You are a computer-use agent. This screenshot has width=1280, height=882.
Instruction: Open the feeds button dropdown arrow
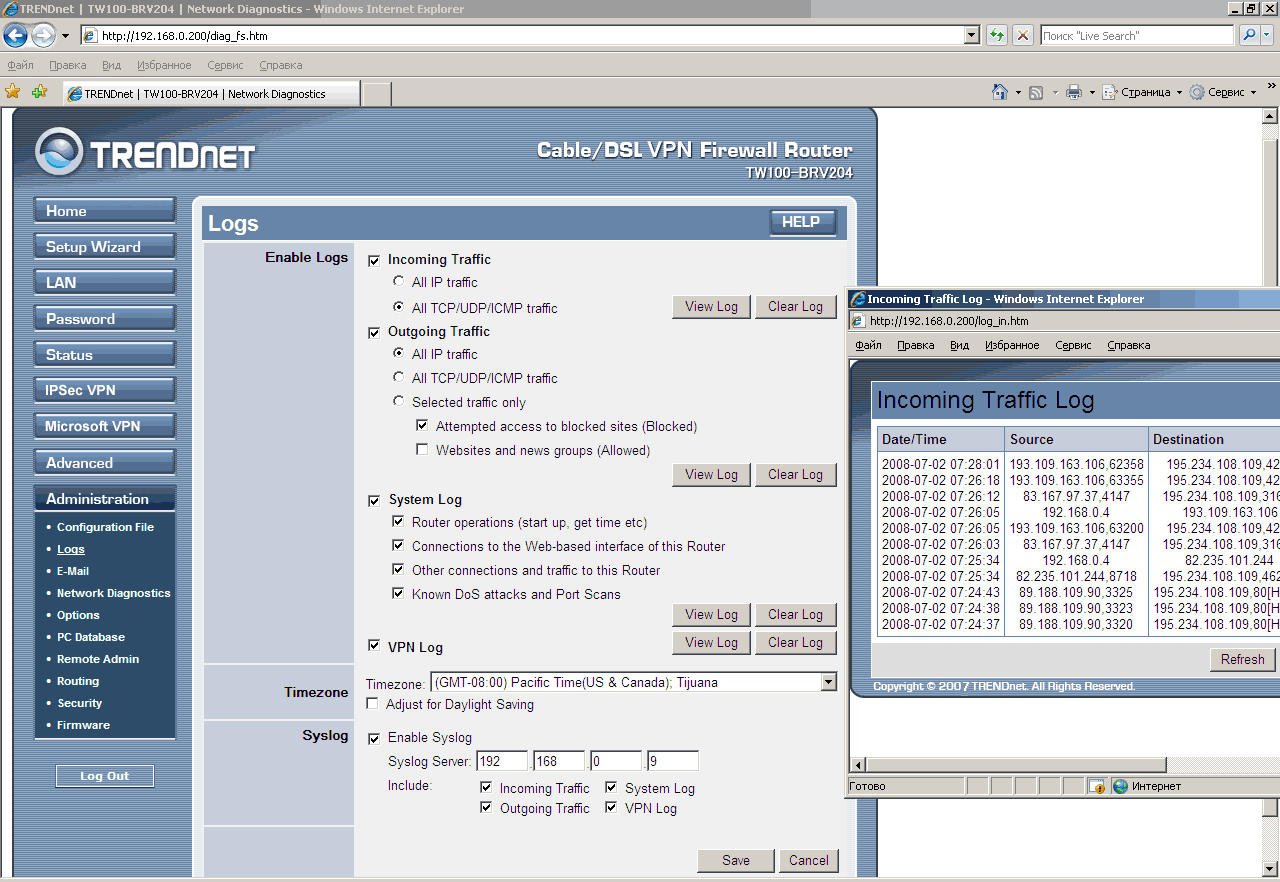pos(1055,92)
